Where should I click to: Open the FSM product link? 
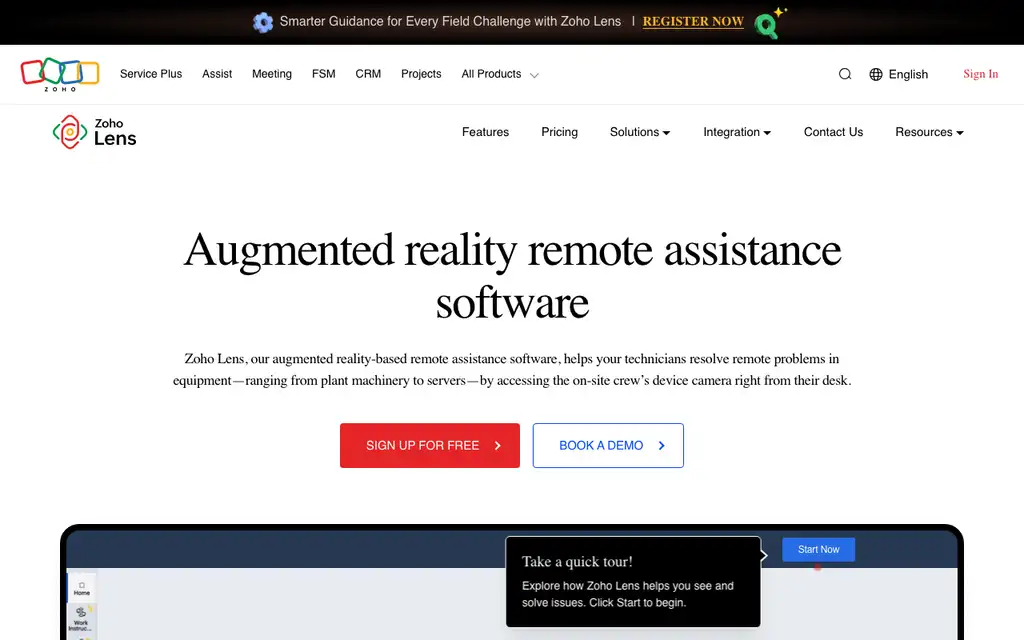[323, 74]
